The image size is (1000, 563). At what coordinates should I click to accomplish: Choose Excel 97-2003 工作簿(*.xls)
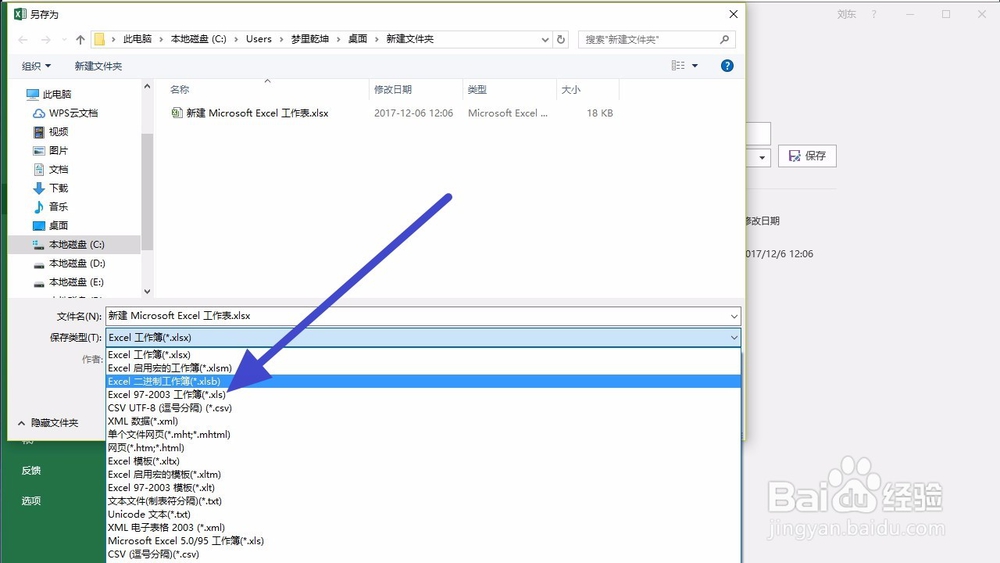point(423,395)
